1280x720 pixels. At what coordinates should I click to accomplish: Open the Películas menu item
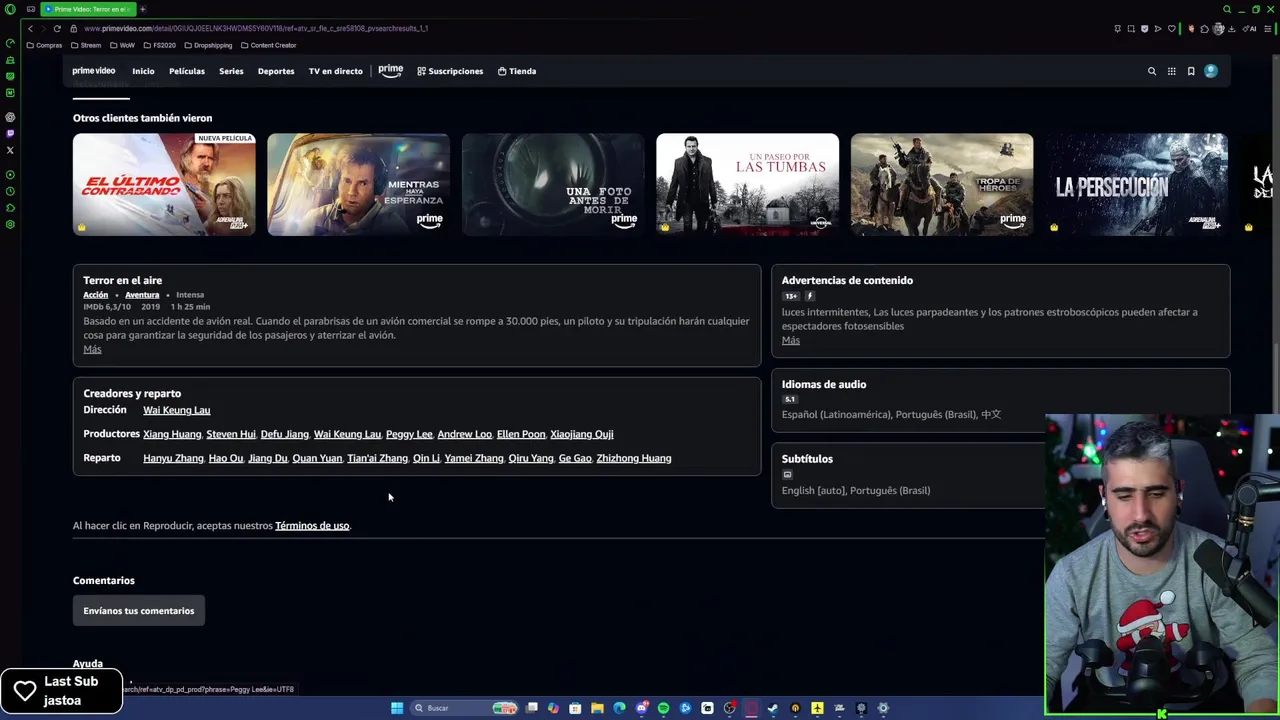(x=187, y=71)
